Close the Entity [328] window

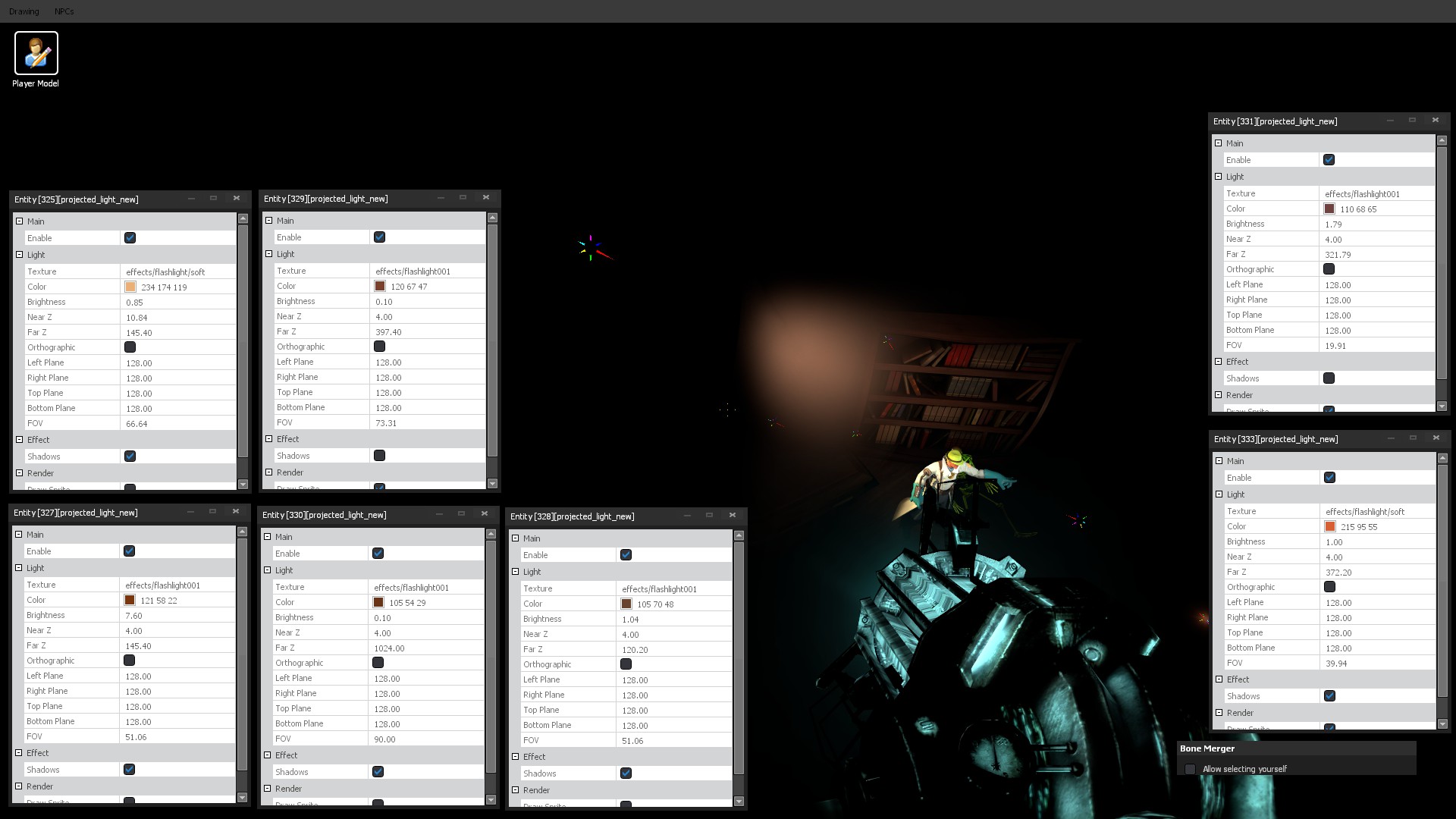click(x=733, y=515)
